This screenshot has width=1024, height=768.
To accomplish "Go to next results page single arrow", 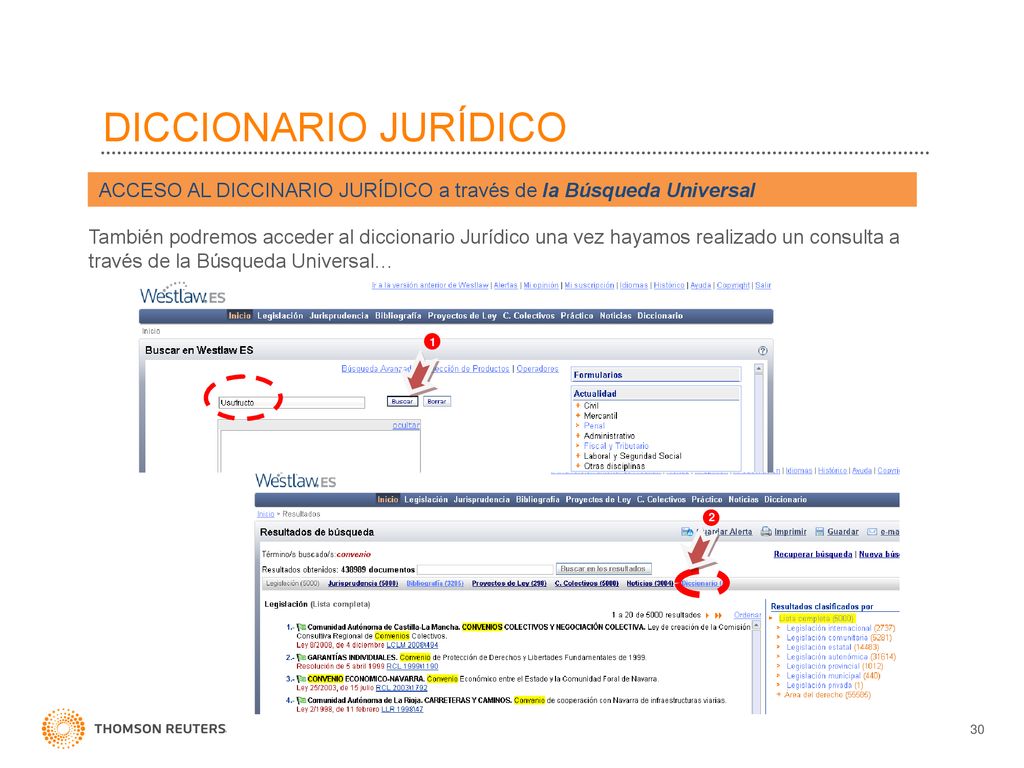I will tap(707, 615).
